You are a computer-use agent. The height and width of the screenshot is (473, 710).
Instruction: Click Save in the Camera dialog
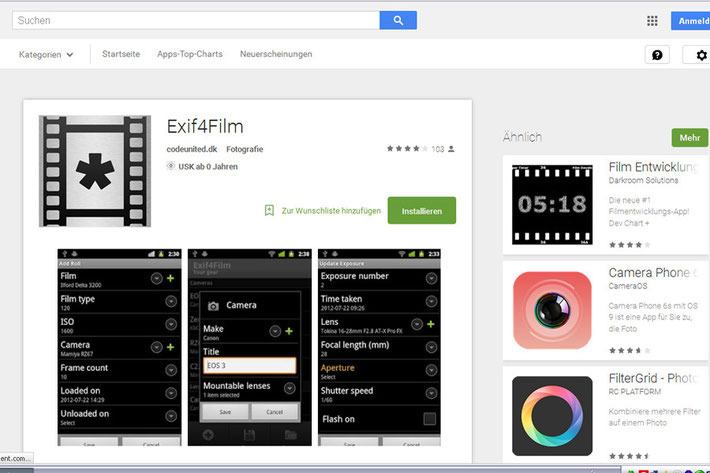[x=225, y=412]
